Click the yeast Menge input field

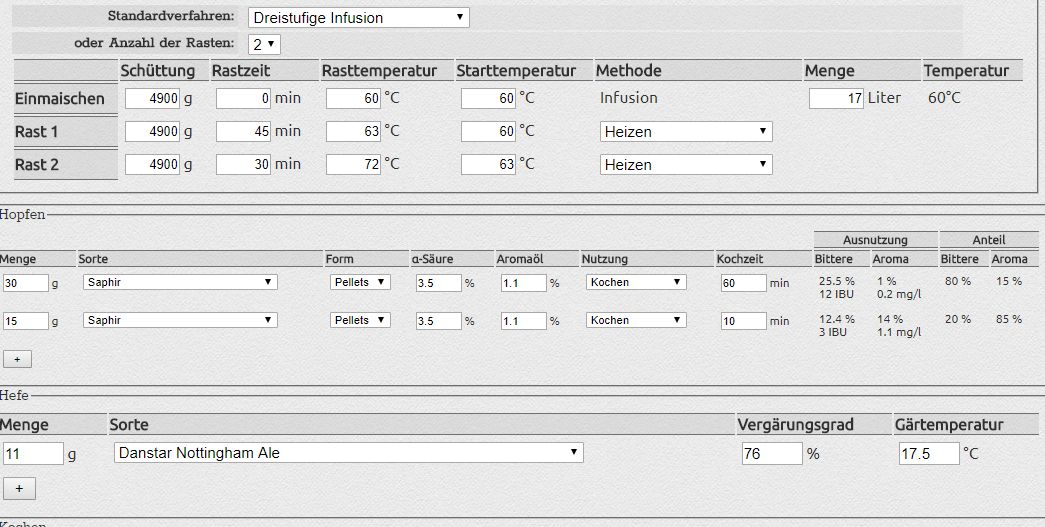point(32,454)
